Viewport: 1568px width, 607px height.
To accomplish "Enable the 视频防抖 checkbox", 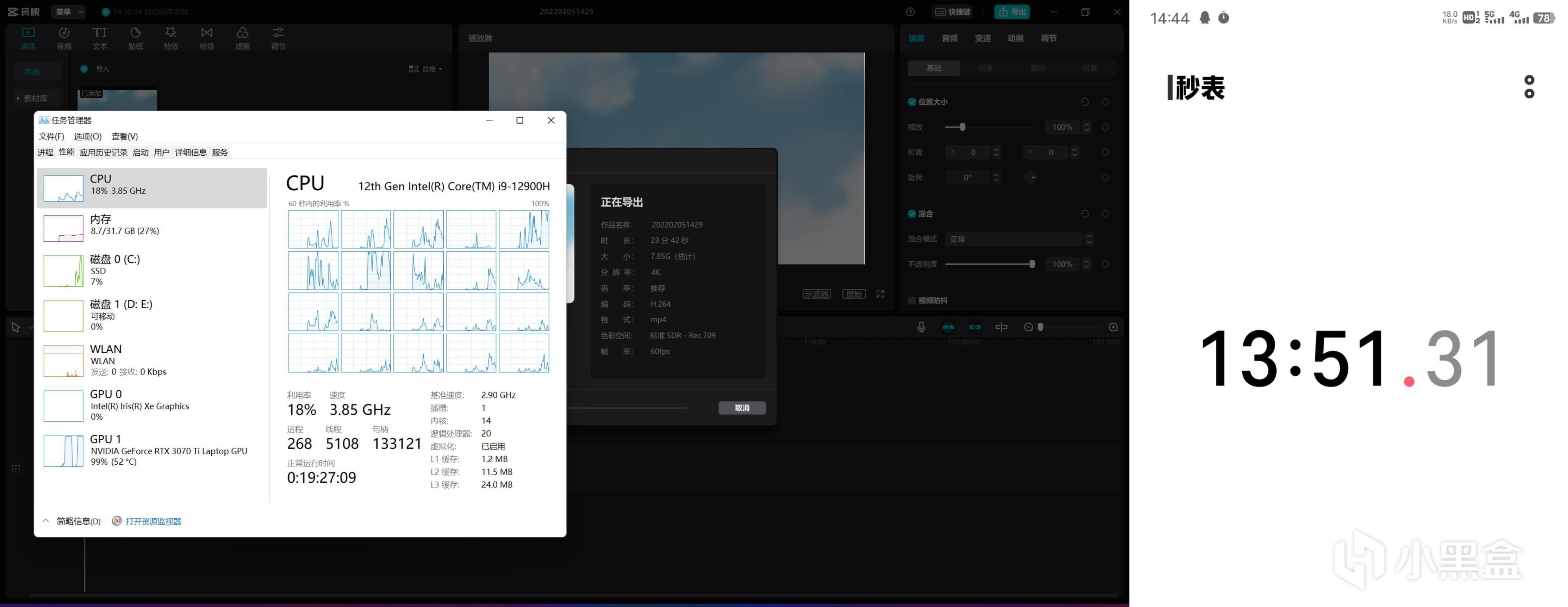I will click(912, 300).
